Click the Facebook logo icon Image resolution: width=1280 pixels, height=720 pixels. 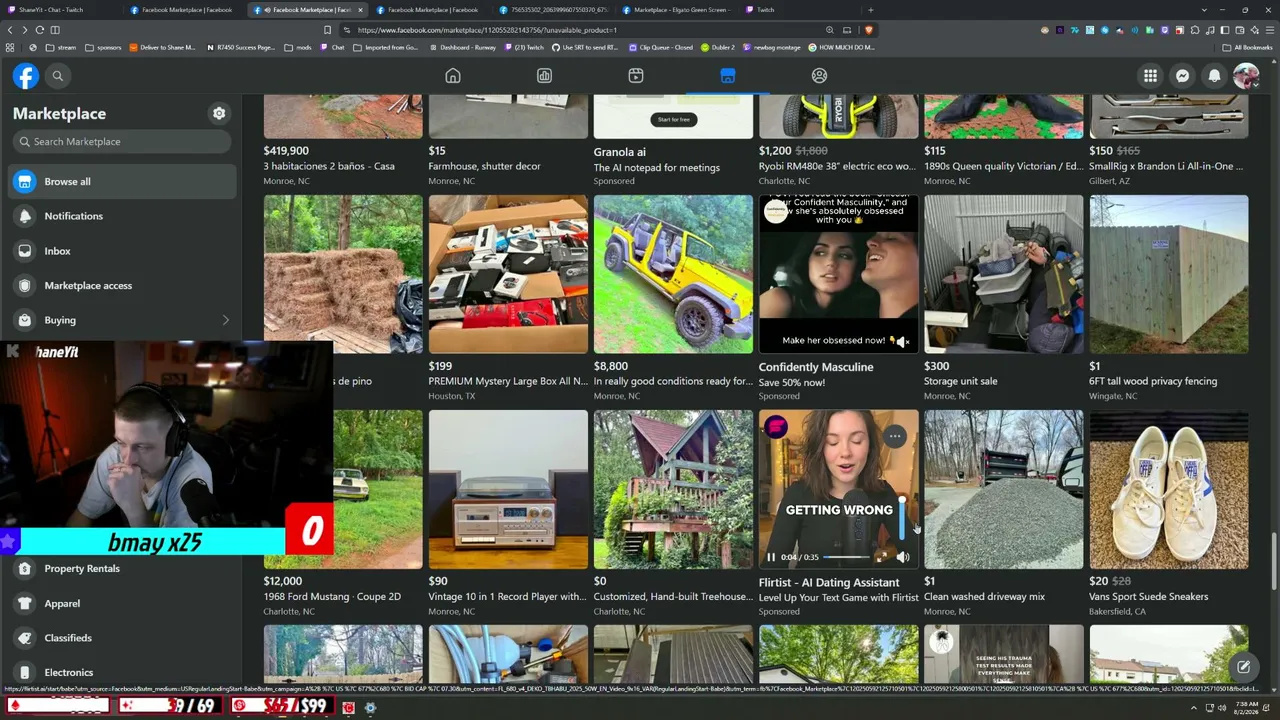(x=26, y=76)
